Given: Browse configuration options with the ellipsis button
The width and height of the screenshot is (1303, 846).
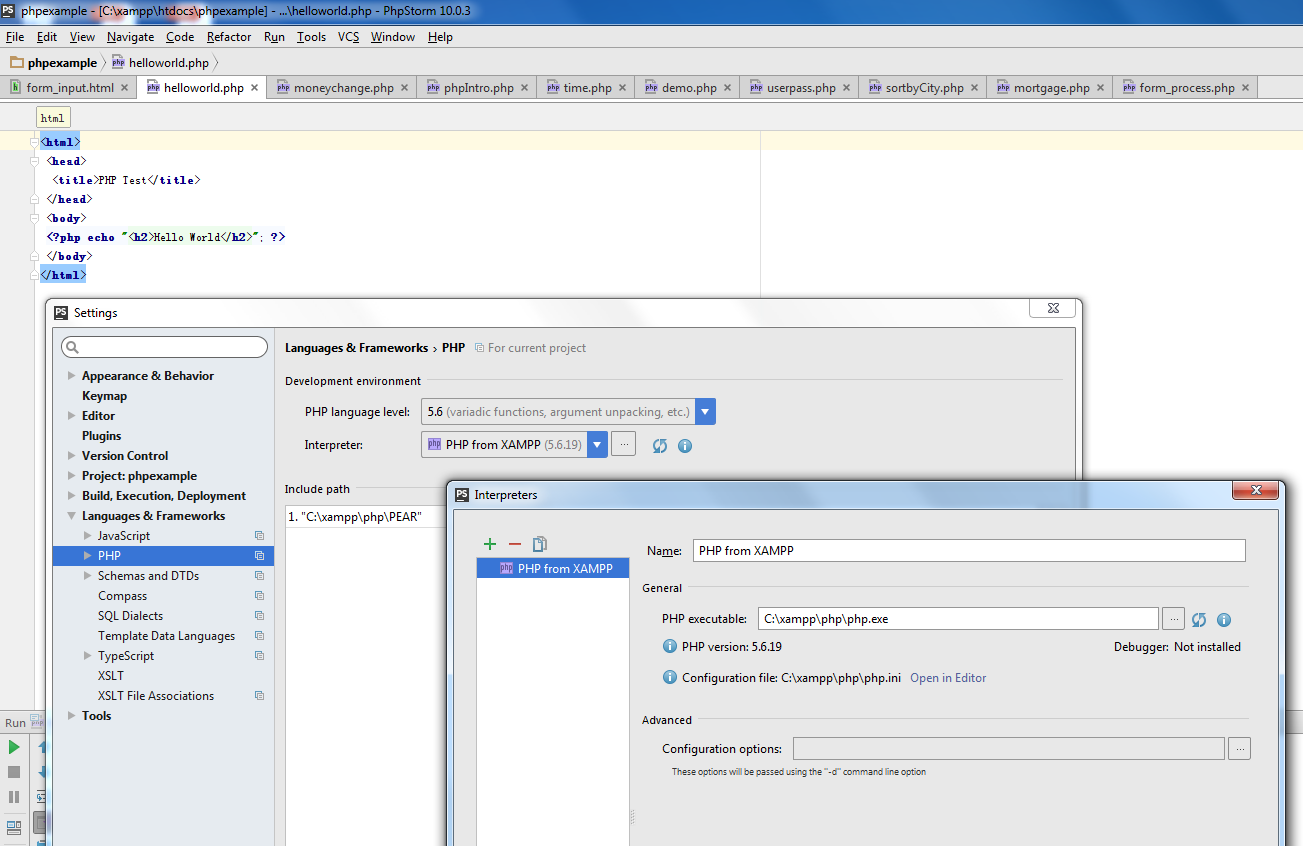Looking at the screenshot, I should pyautogui.click(x=1239, y=748).
